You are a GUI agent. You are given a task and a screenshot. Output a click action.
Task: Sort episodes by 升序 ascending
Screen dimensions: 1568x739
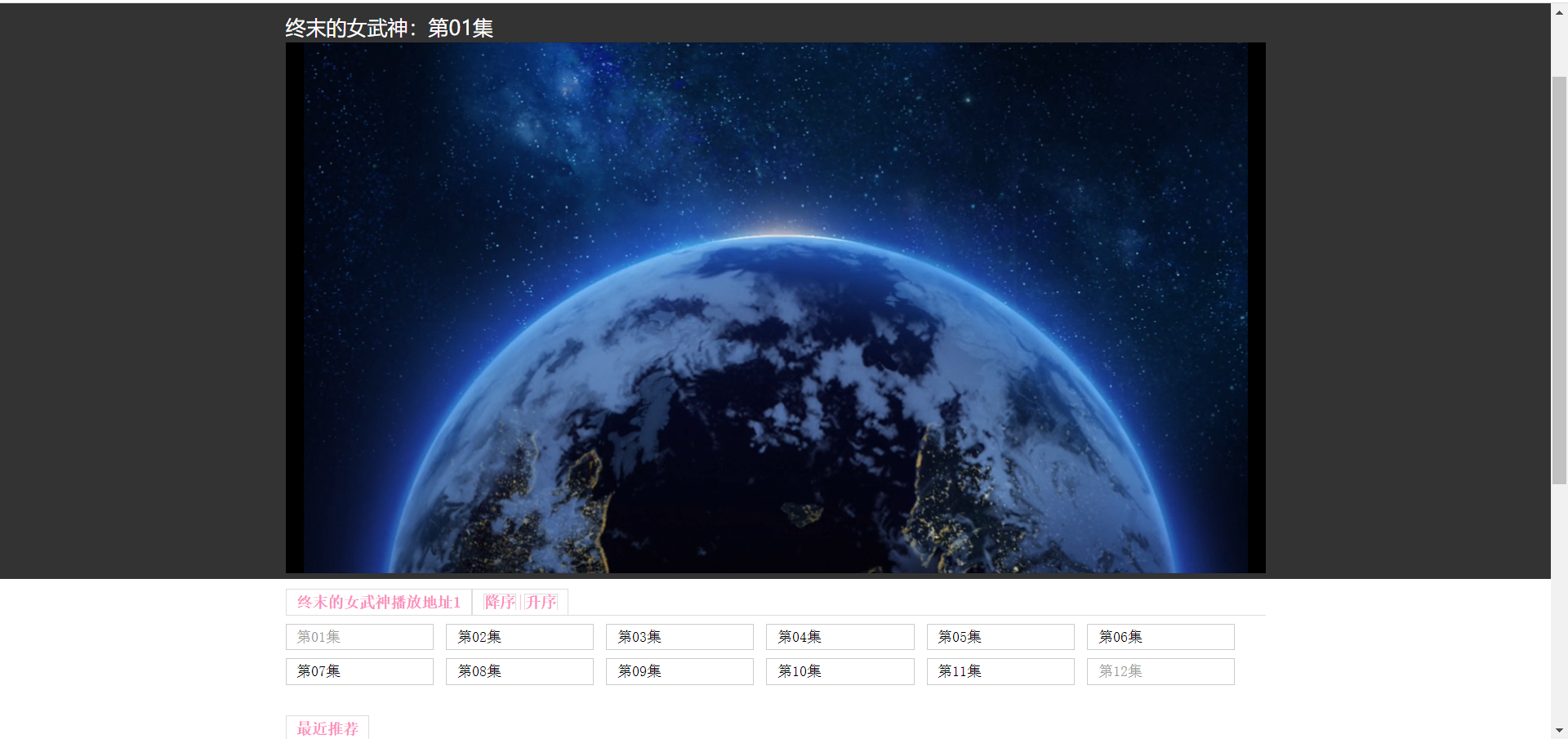point(541,602)
